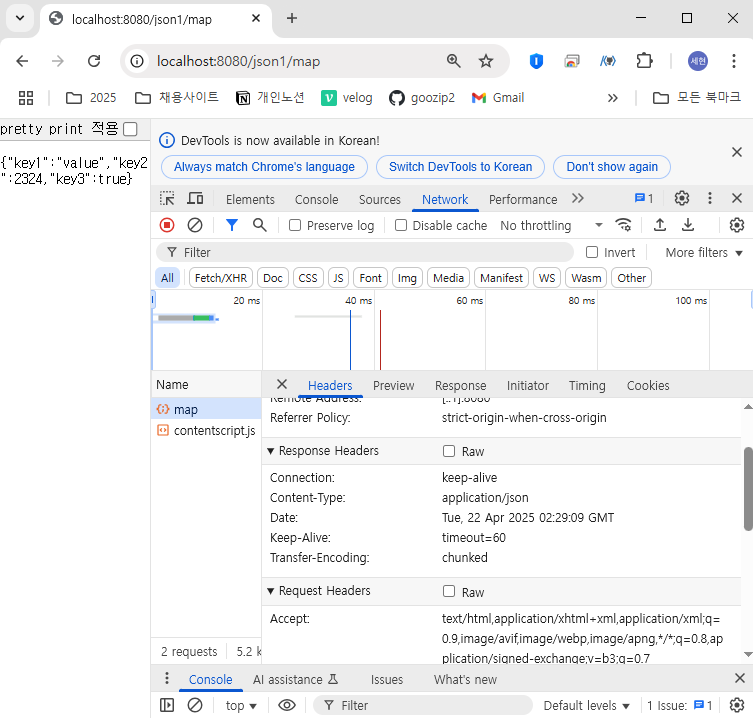Open the Response tab of the request

coord(461,386)
